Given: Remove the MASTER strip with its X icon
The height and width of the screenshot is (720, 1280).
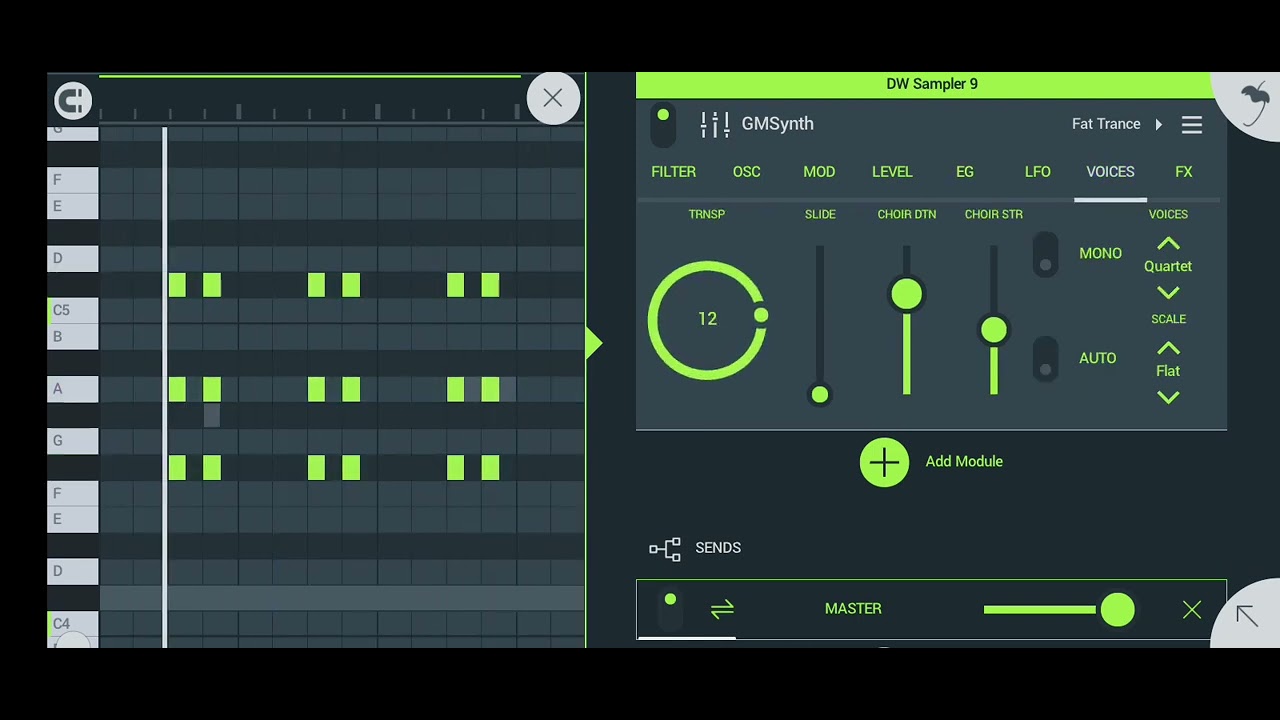Looking at the screenshot, I should point(1192,610).
